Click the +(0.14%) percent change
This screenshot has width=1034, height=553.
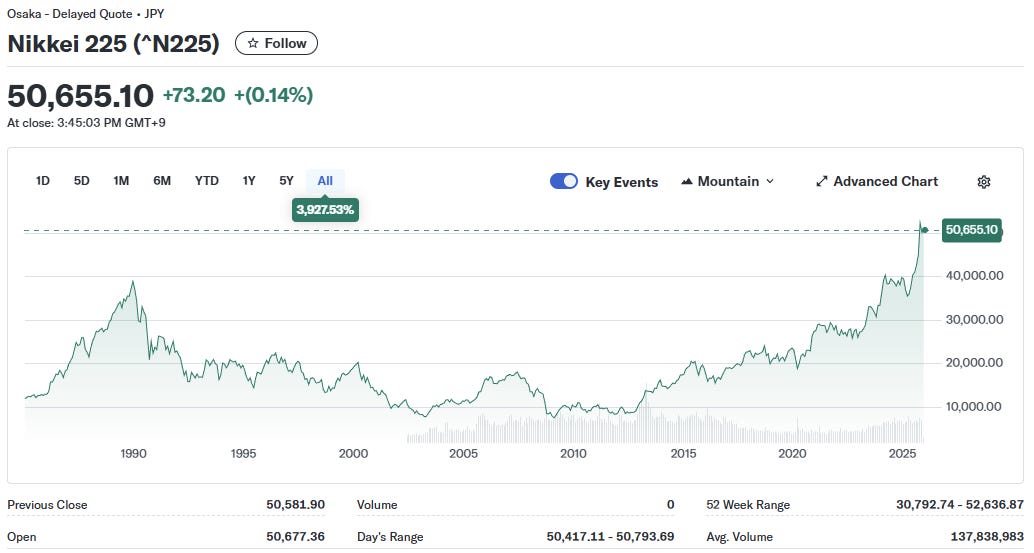point(274,95)
